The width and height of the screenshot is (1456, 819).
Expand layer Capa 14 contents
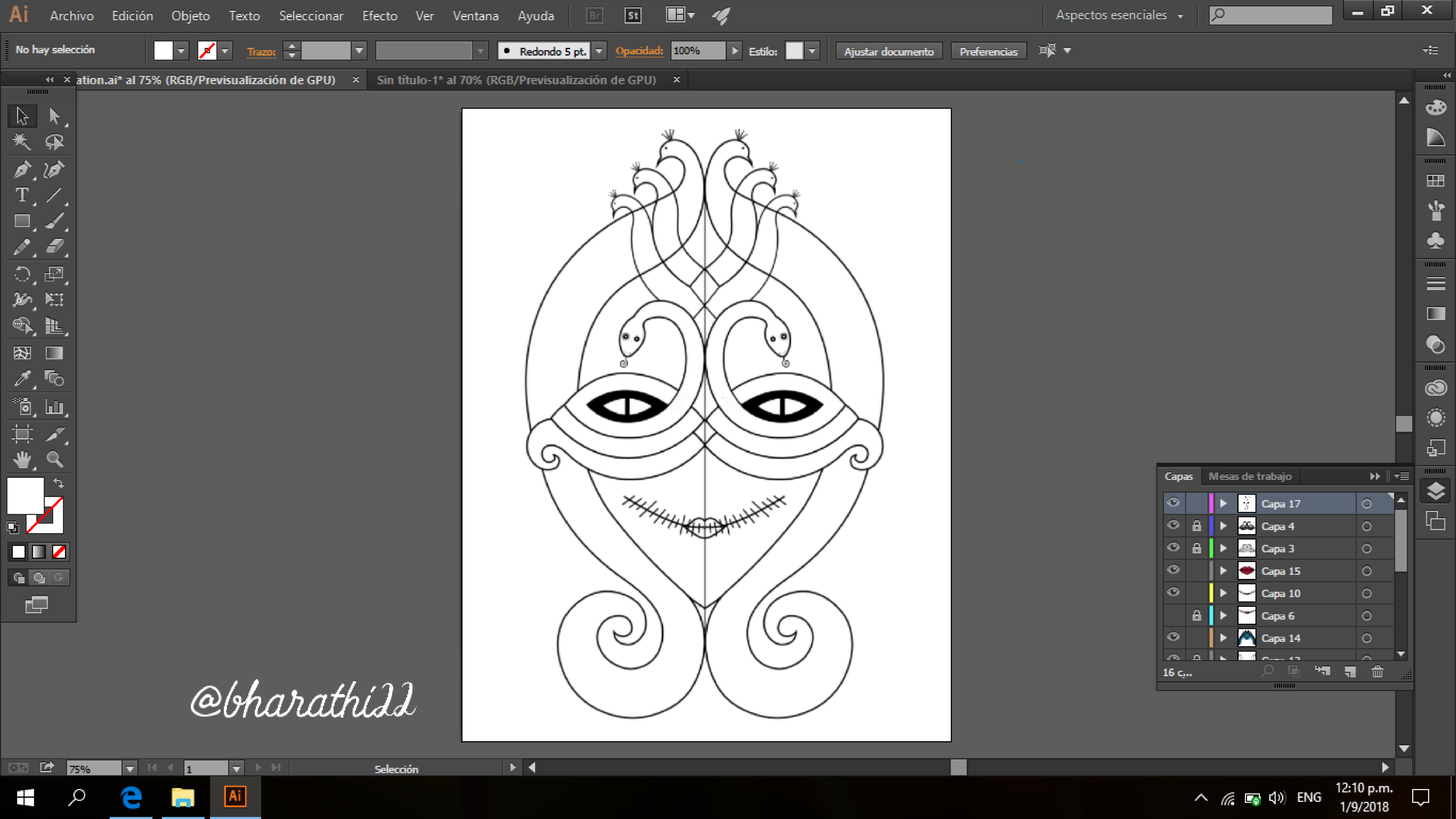tap(1223, 638)
